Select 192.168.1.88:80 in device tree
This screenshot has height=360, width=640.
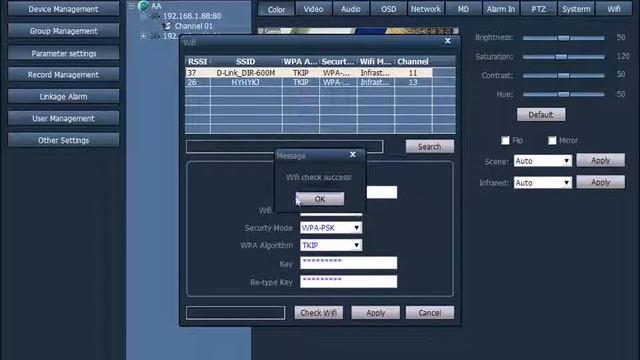pos(192,16)
